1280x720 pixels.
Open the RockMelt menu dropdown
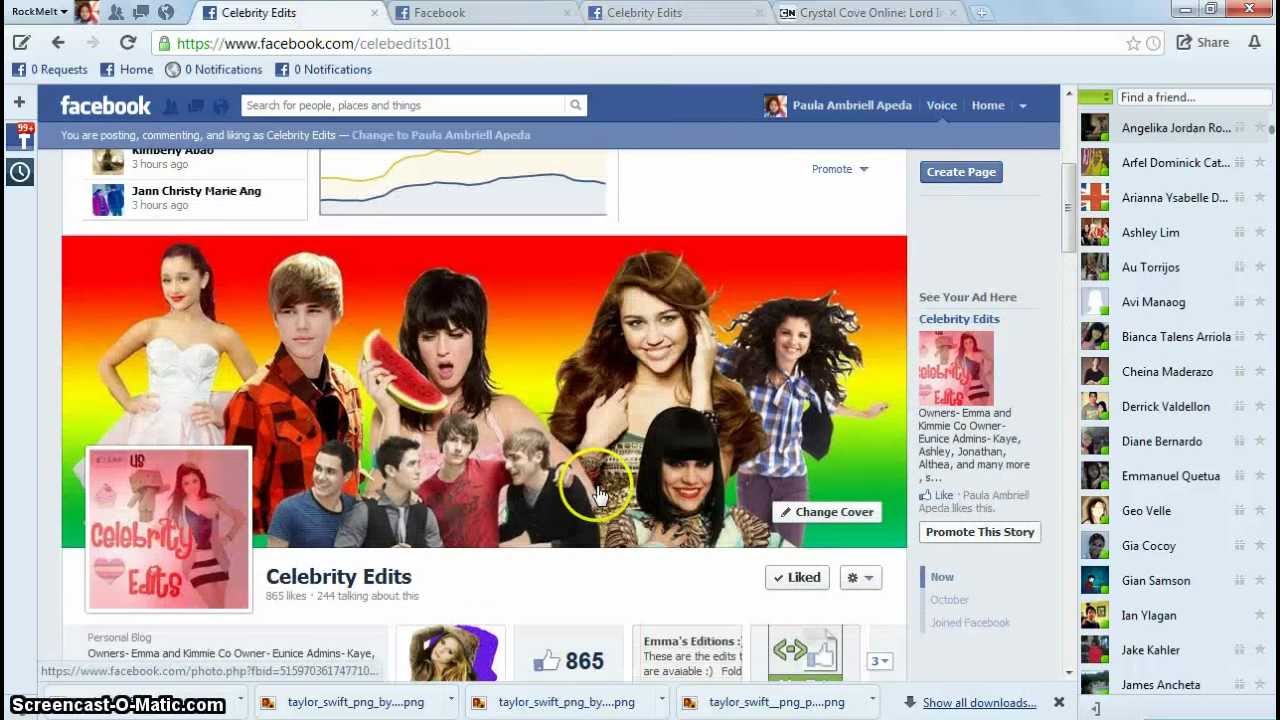(x=40, y=12)
